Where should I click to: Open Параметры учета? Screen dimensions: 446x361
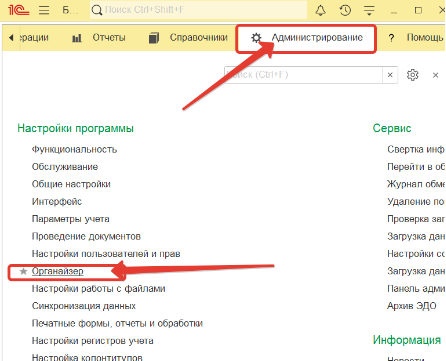70,219
